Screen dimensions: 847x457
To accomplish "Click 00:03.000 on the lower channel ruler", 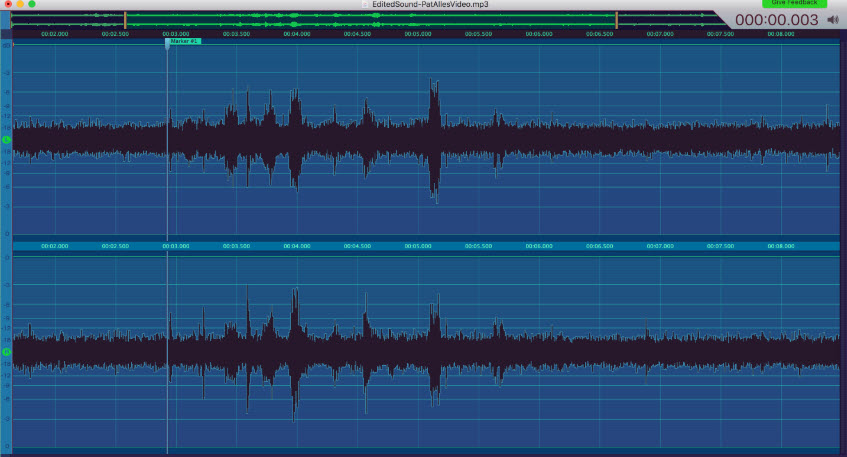I will click(x=176, y=246).
